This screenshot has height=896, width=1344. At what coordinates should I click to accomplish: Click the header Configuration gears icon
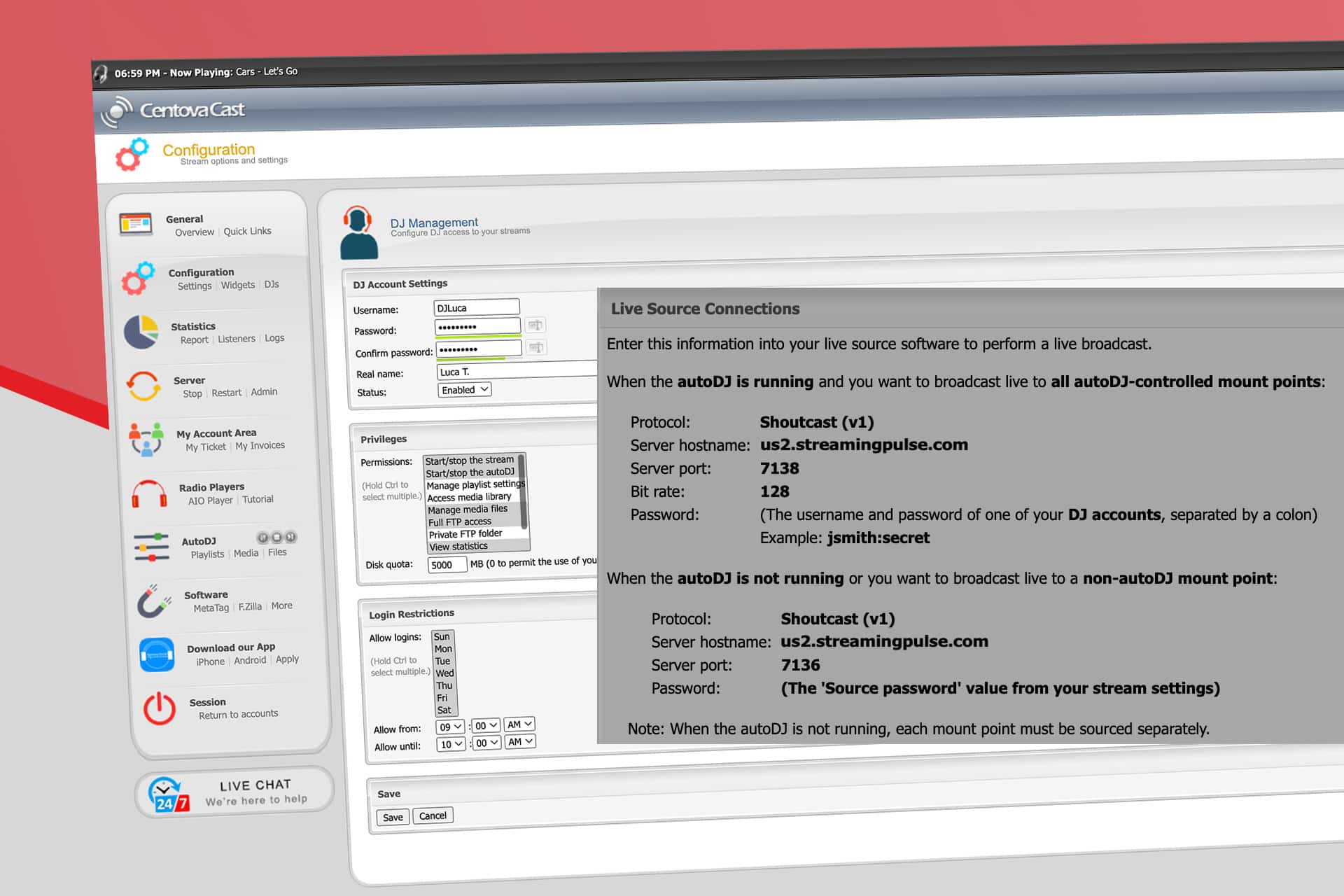pyautogui.click(x=133, y=154)
